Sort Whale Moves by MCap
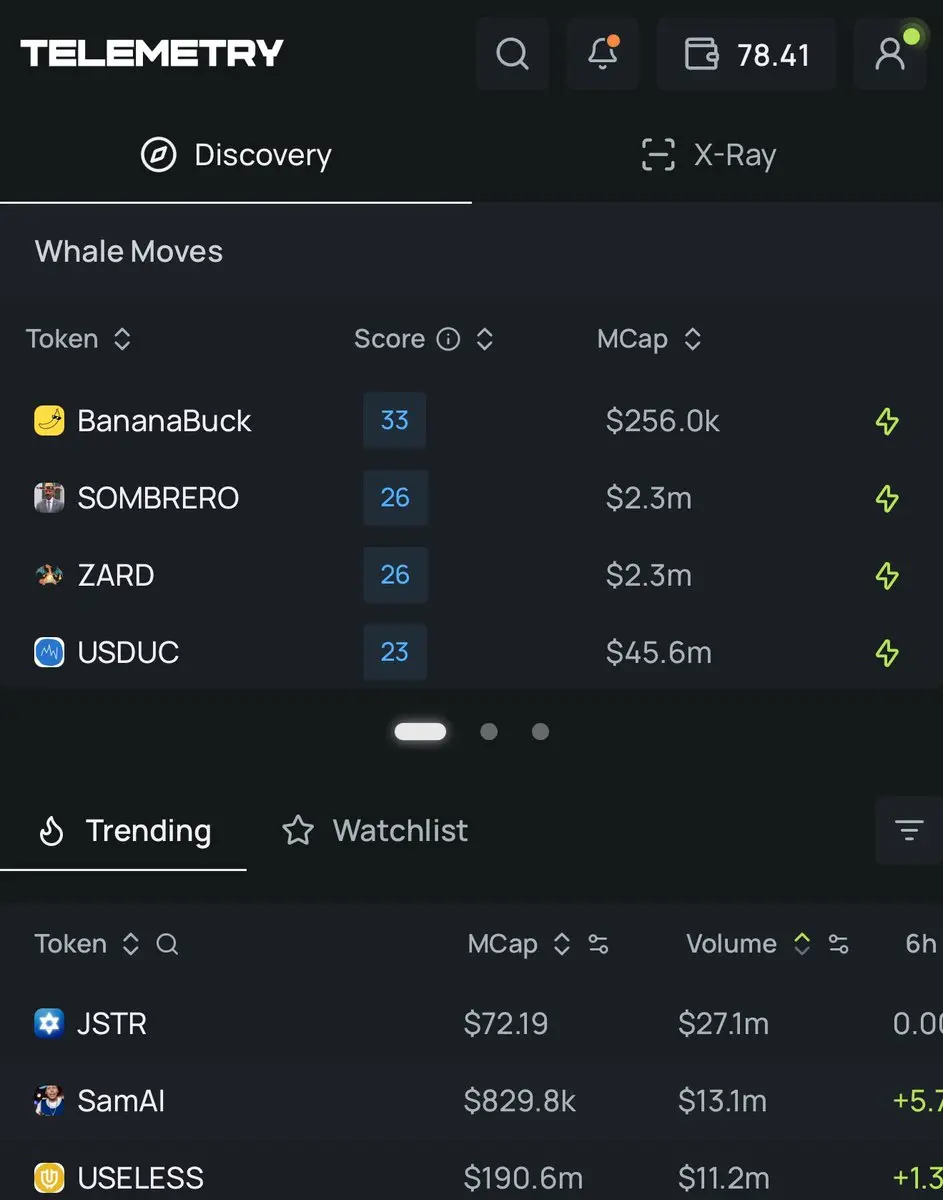Viewport: 943px width, 1200px height. click(x=692, y=340)
